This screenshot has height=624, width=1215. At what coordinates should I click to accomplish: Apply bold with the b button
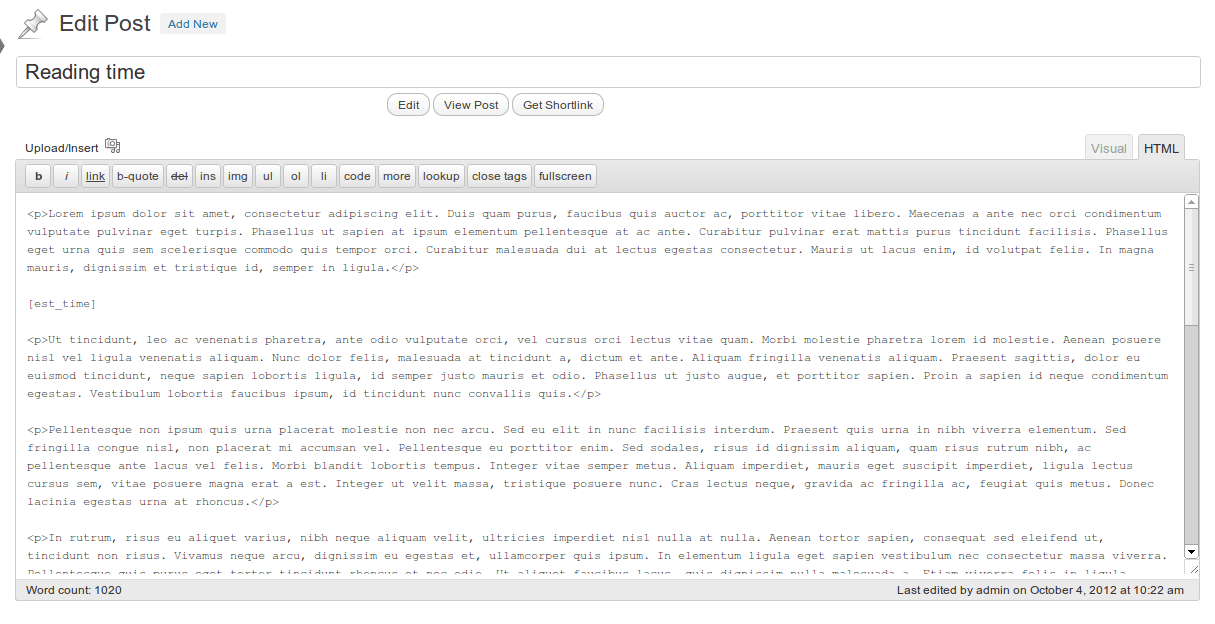pos(38,176)
